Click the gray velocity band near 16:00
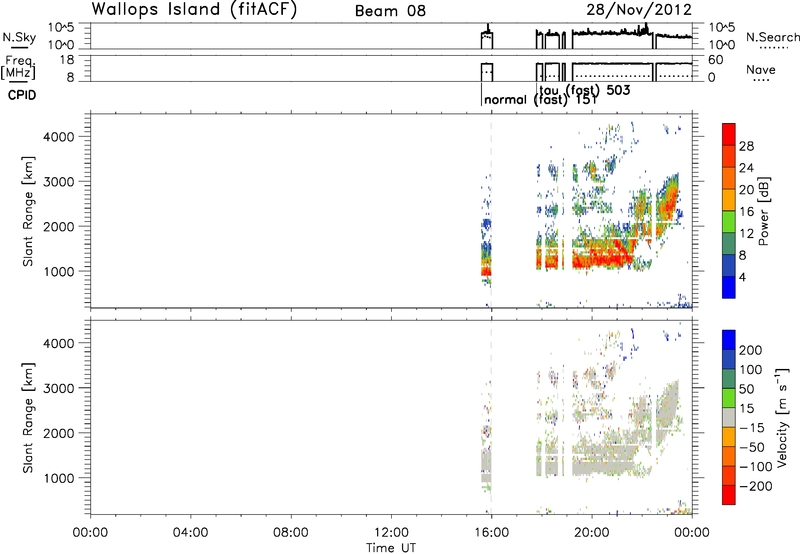This screenshot has width=800, height=554. coord(486,465)
